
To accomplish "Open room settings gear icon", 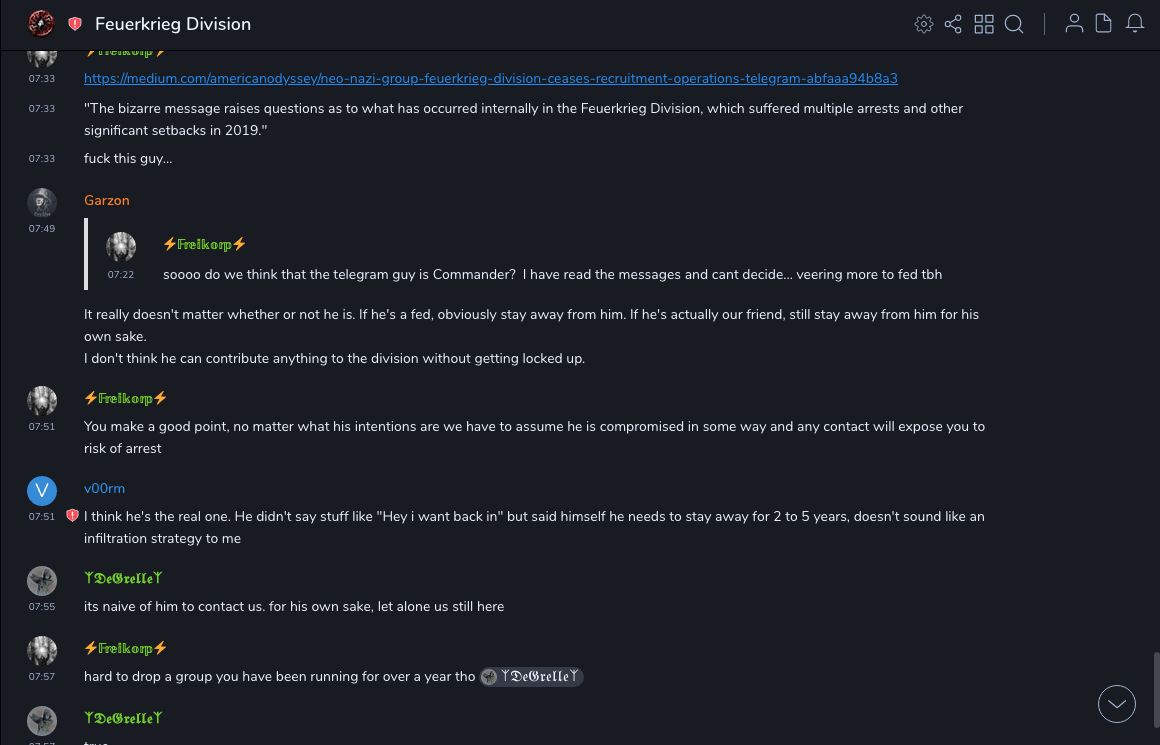I will coord(924,24).
